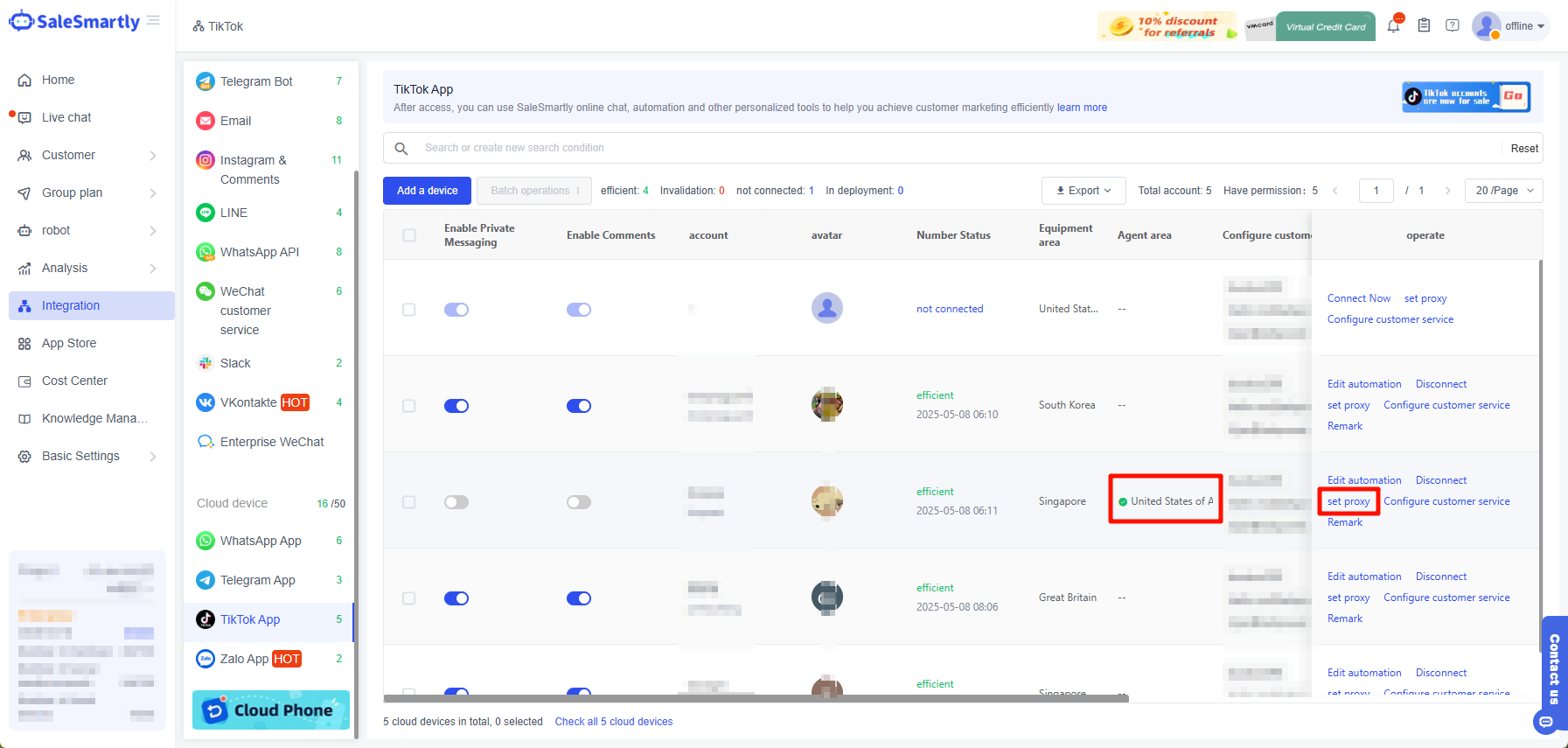
Task: Tick the checkbox of the South Korea row
Action: click(409, 406)
